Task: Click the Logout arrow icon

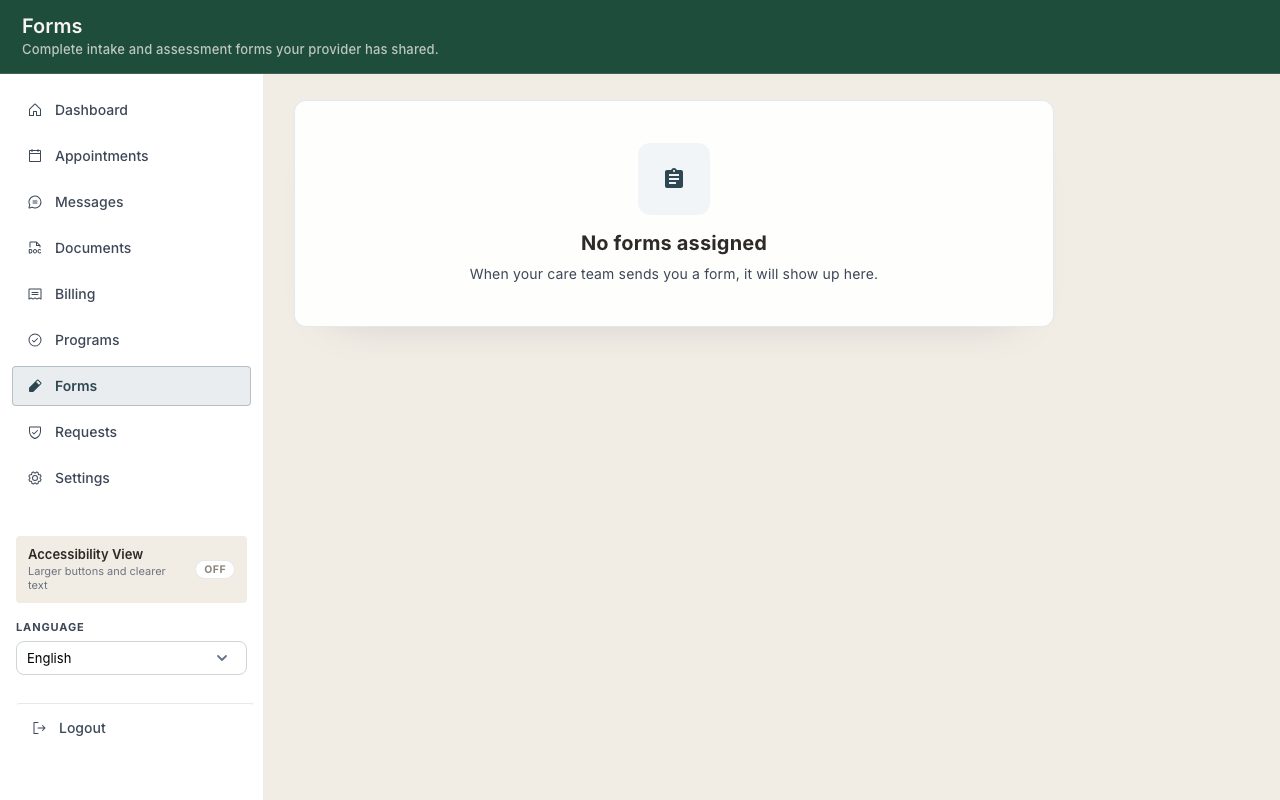Action: [39, 728]
